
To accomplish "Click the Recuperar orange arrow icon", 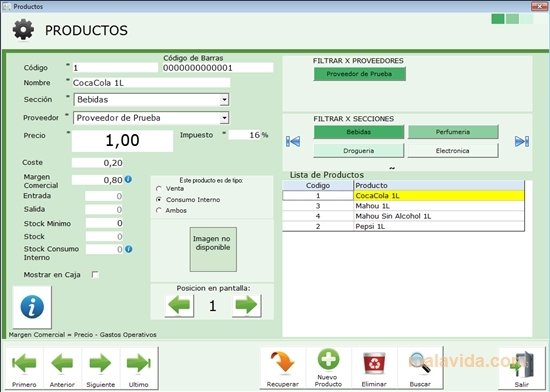I will tap(282, 362).
